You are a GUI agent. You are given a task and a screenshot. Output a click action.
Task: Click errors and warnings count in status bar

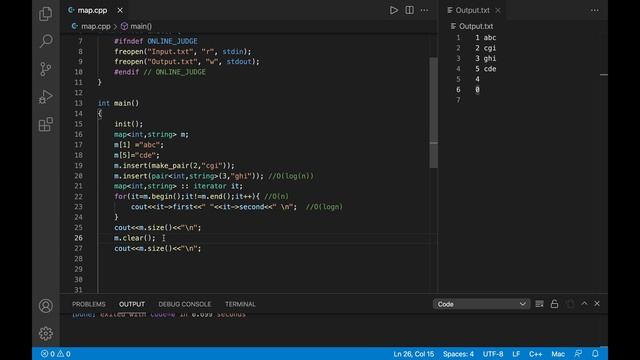(x=56, y=354)
